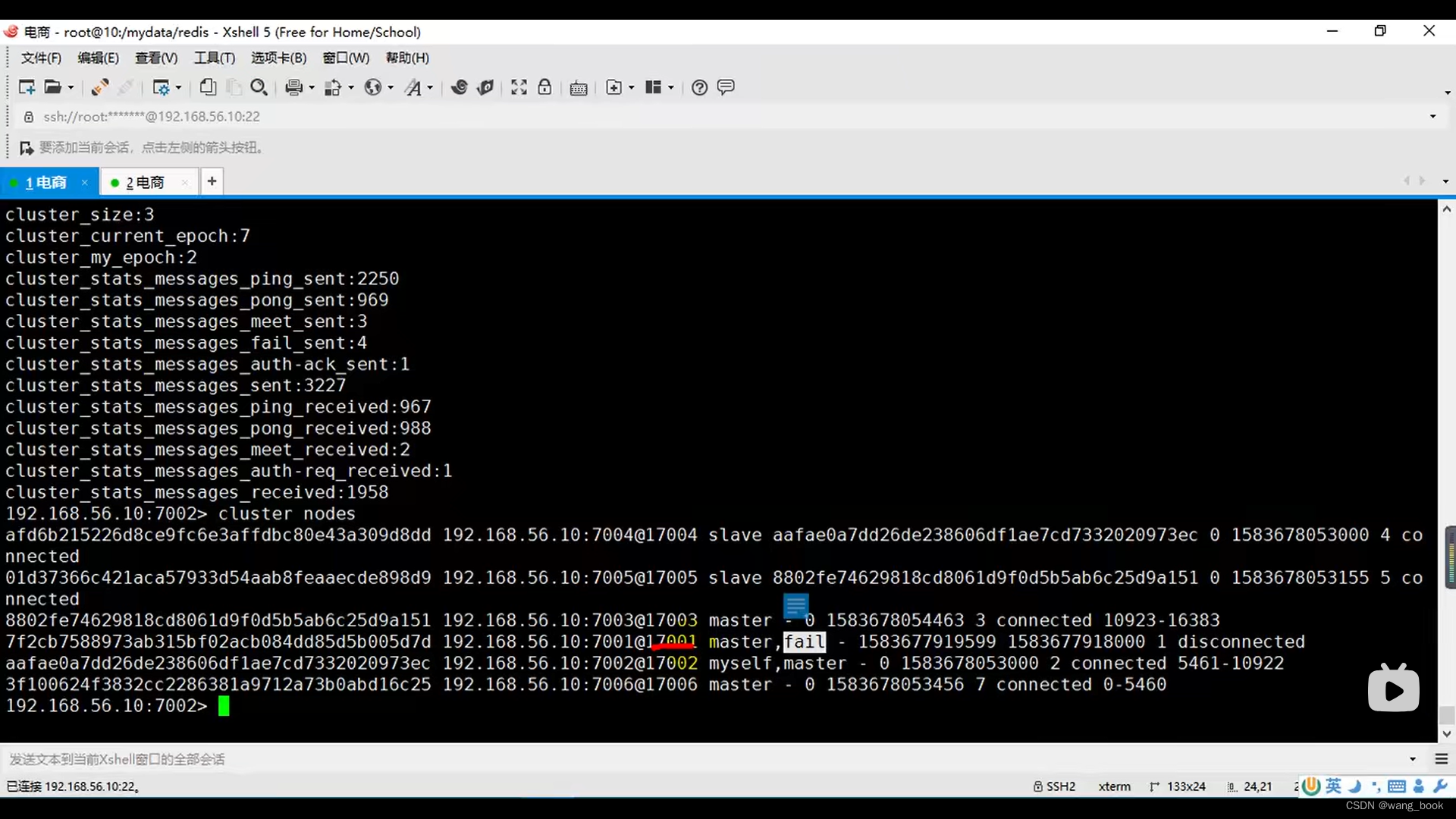The image size is (1456, 819).
Task: Click the greyed Disconnect icon
Action: coord(126,87)
